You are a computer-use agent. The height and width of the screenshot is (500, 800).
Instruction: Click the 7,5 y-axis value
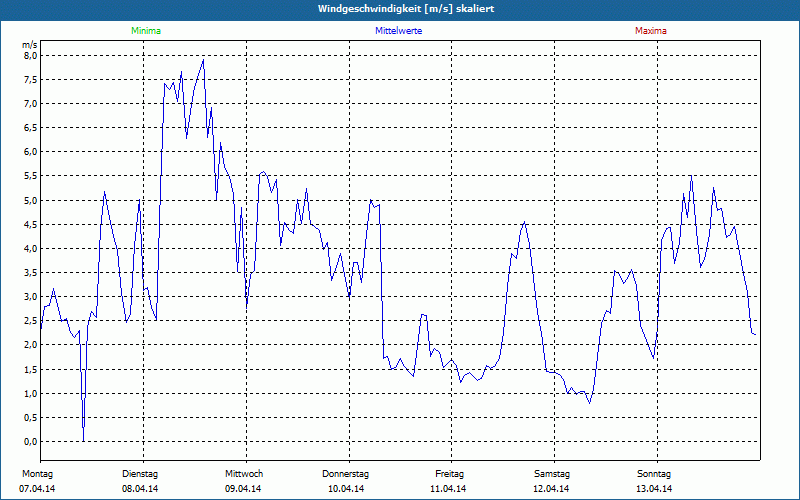click(x=31, y=80)
